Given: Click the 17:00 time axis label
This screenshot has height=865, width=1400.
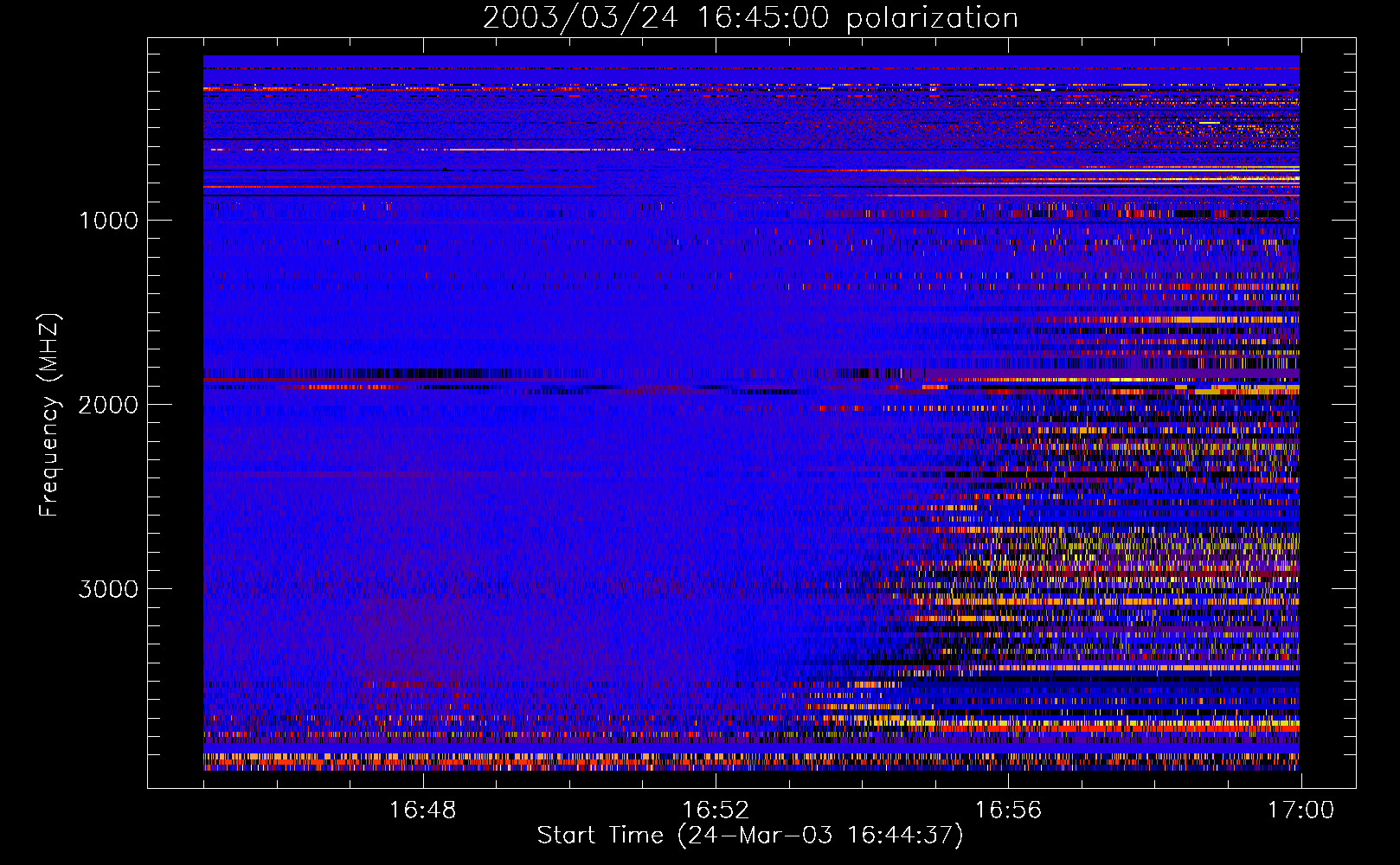Looking at the screenshot, I should [x=1301, y=811].
